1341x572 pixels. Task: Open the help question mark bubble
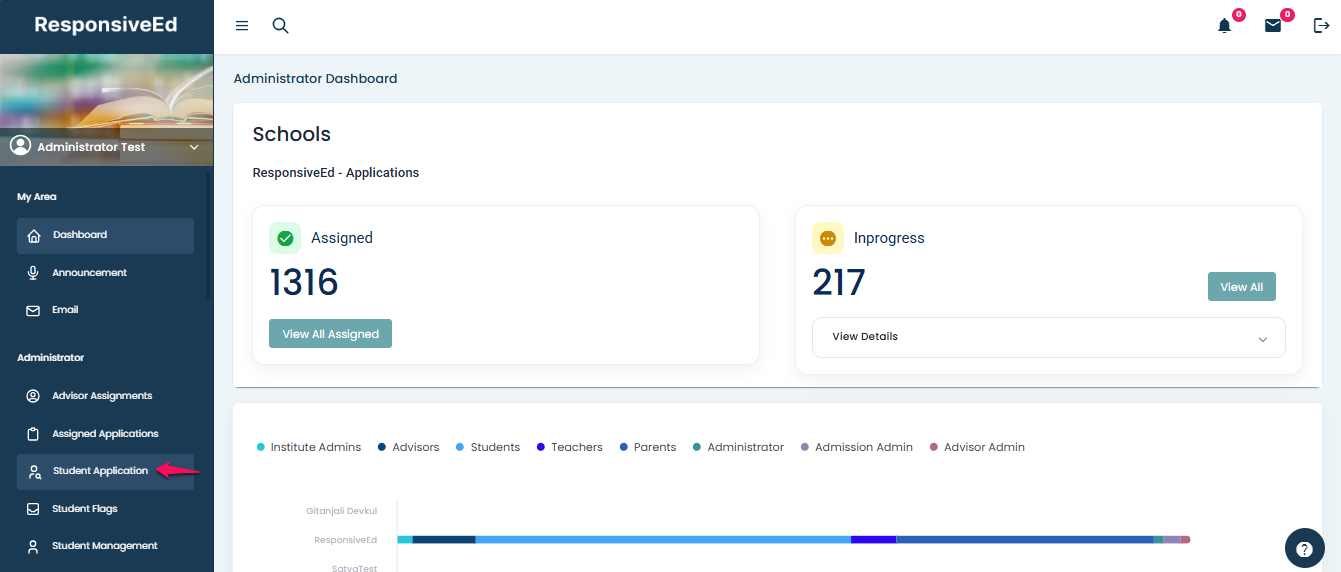point(1304,549)
